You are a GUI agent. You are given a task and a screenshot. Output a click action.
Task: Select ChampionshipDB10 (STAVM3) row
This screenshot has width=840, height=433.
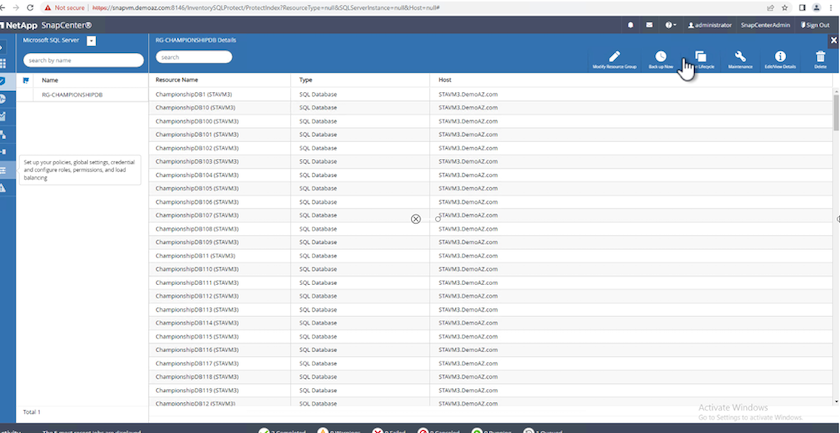tap(490, 108)
